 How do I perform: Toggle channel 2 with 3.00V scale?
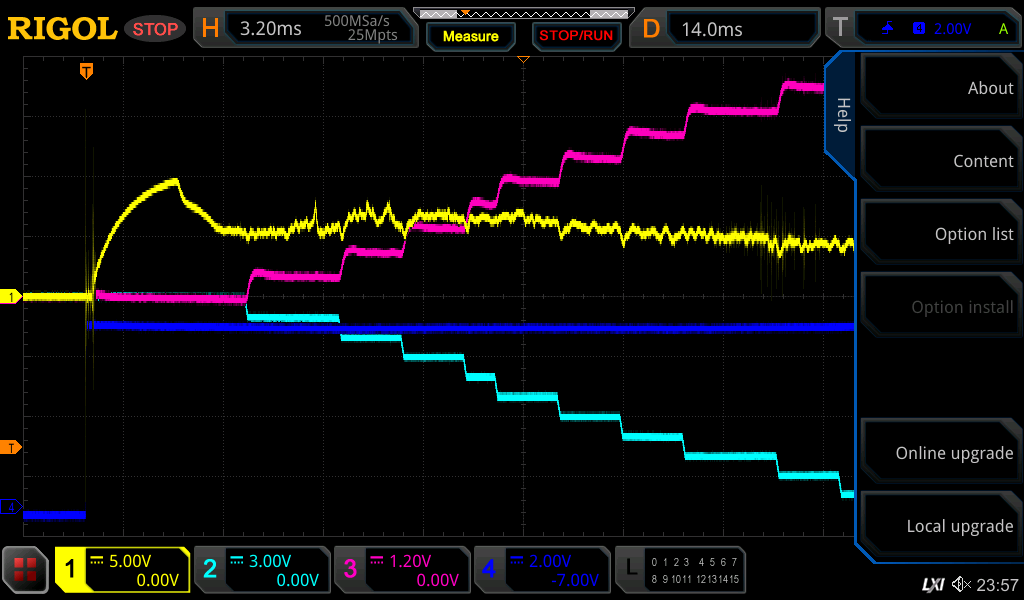click(262, 570)
